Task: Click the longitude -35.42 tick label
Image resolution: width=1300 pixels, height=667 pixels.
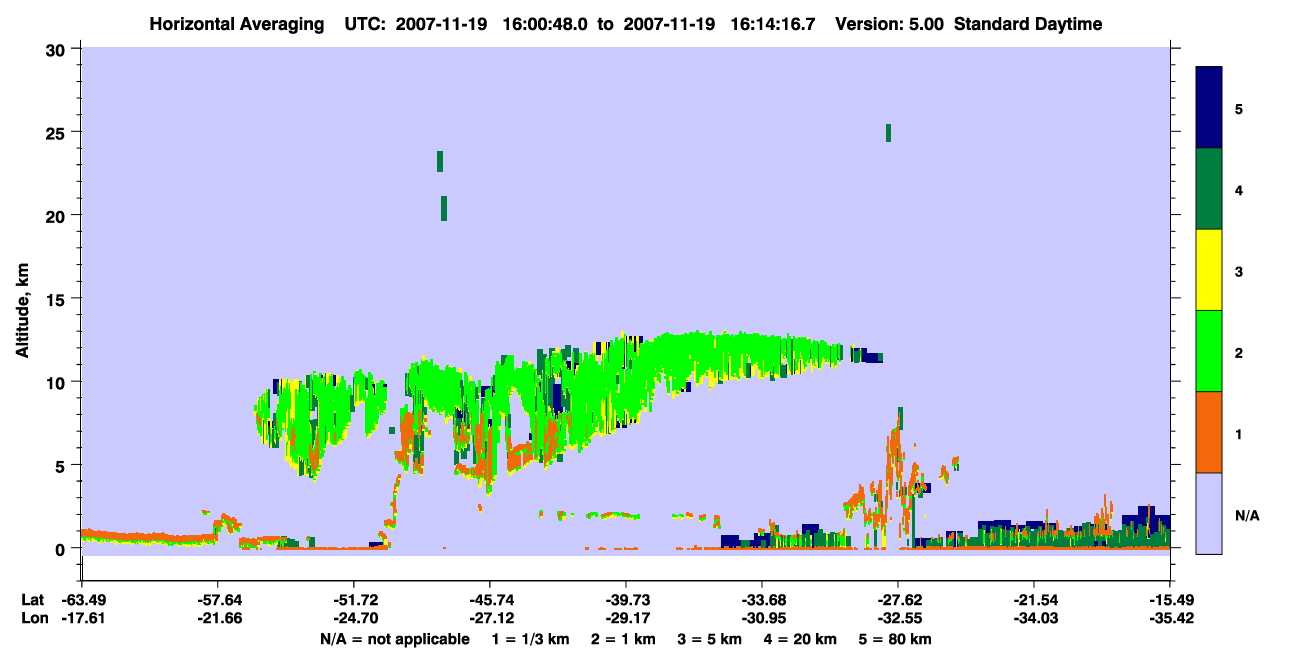Action: [1170, 618]
